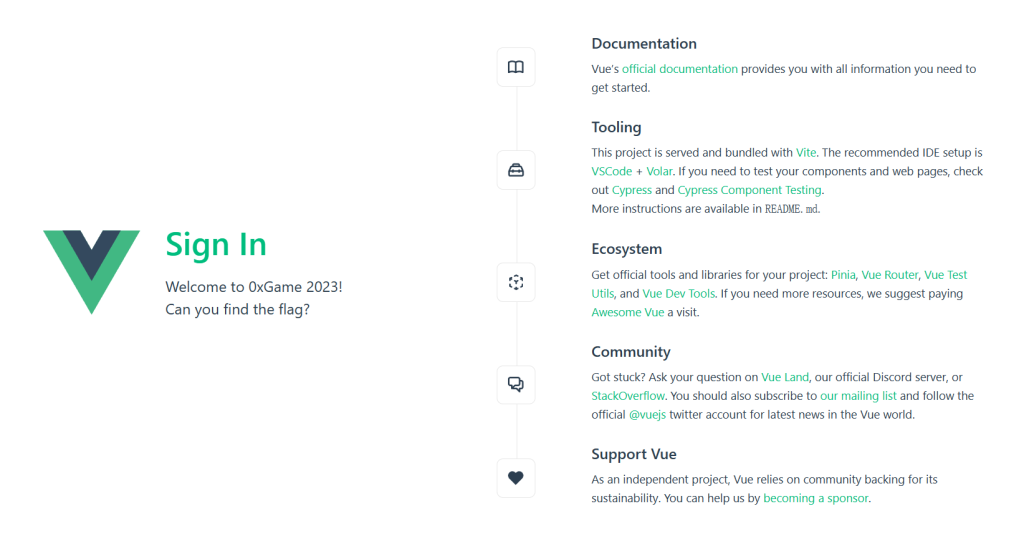Open the Pinia link

pyautogui.click(x=843, y=275)
